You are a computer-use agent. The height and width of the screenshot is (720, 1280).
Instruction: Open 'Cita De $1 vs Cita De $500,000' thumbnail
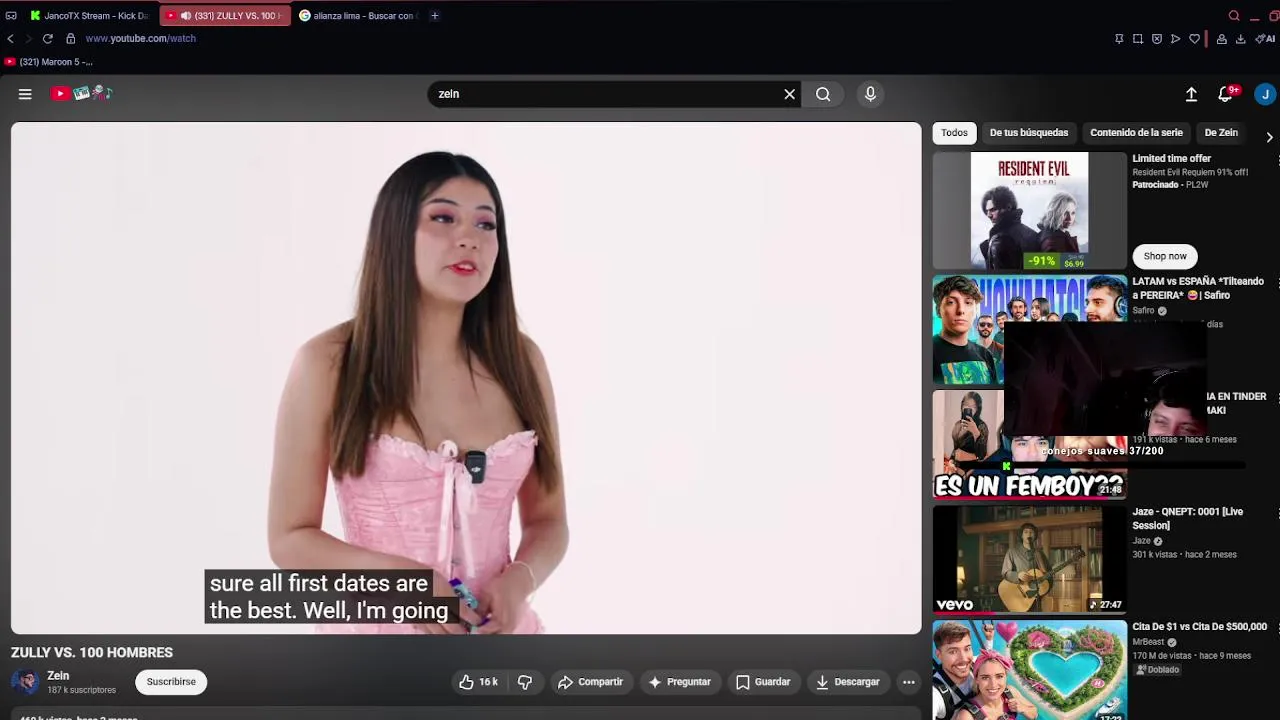1030,670
